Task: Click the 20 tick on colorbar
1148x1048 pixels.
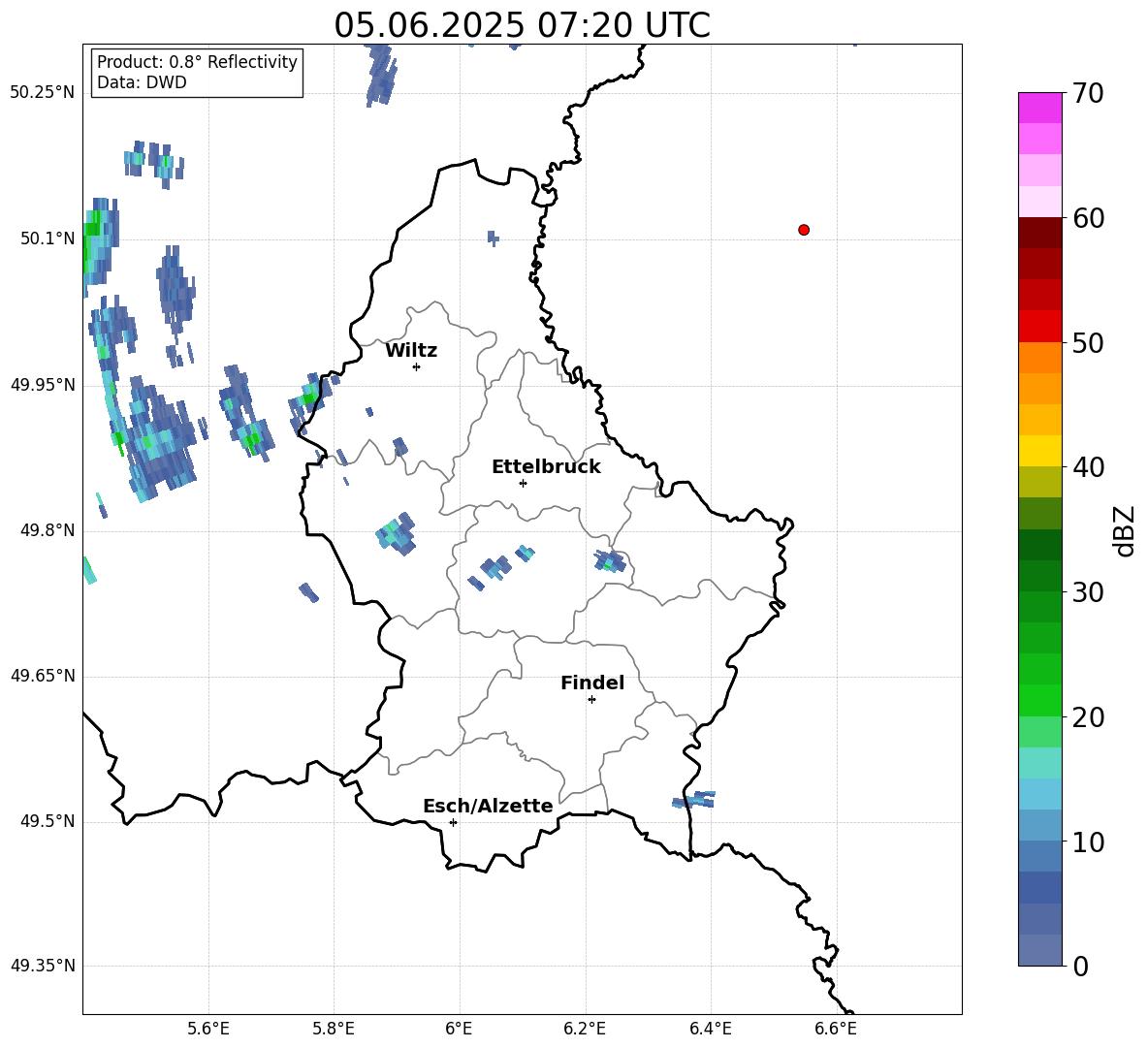Action: 1088,717
